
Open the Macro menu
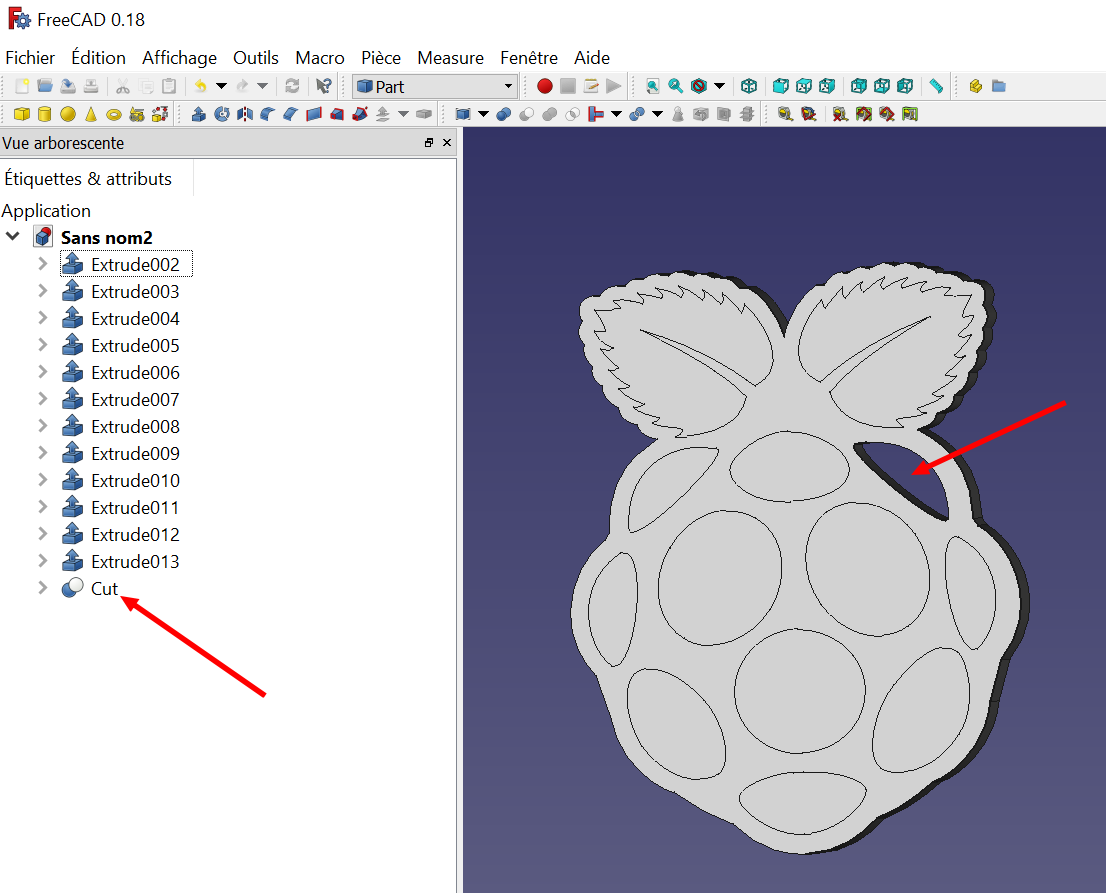point(320,58)
